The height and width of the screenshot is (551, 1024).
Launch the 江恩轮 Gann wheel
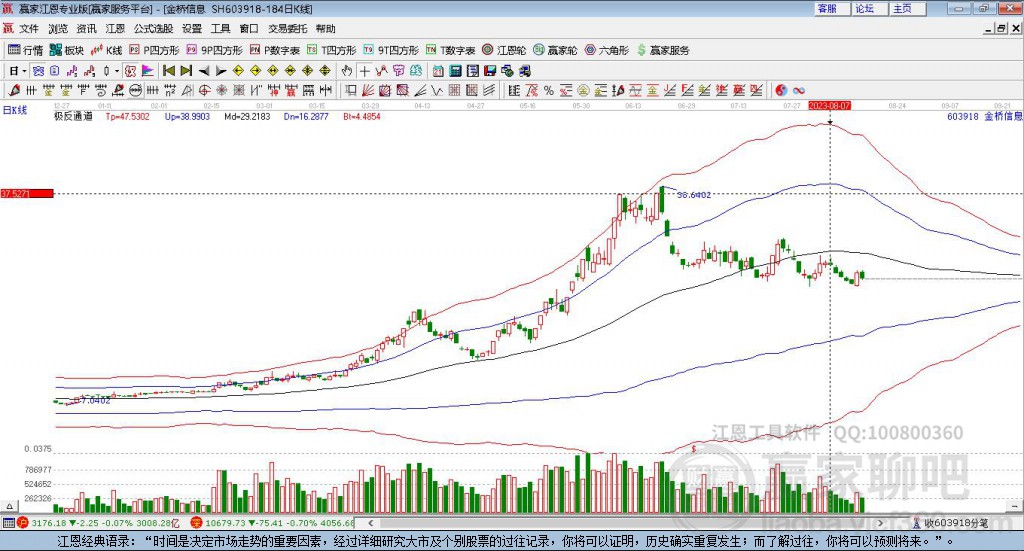point(504,50)
